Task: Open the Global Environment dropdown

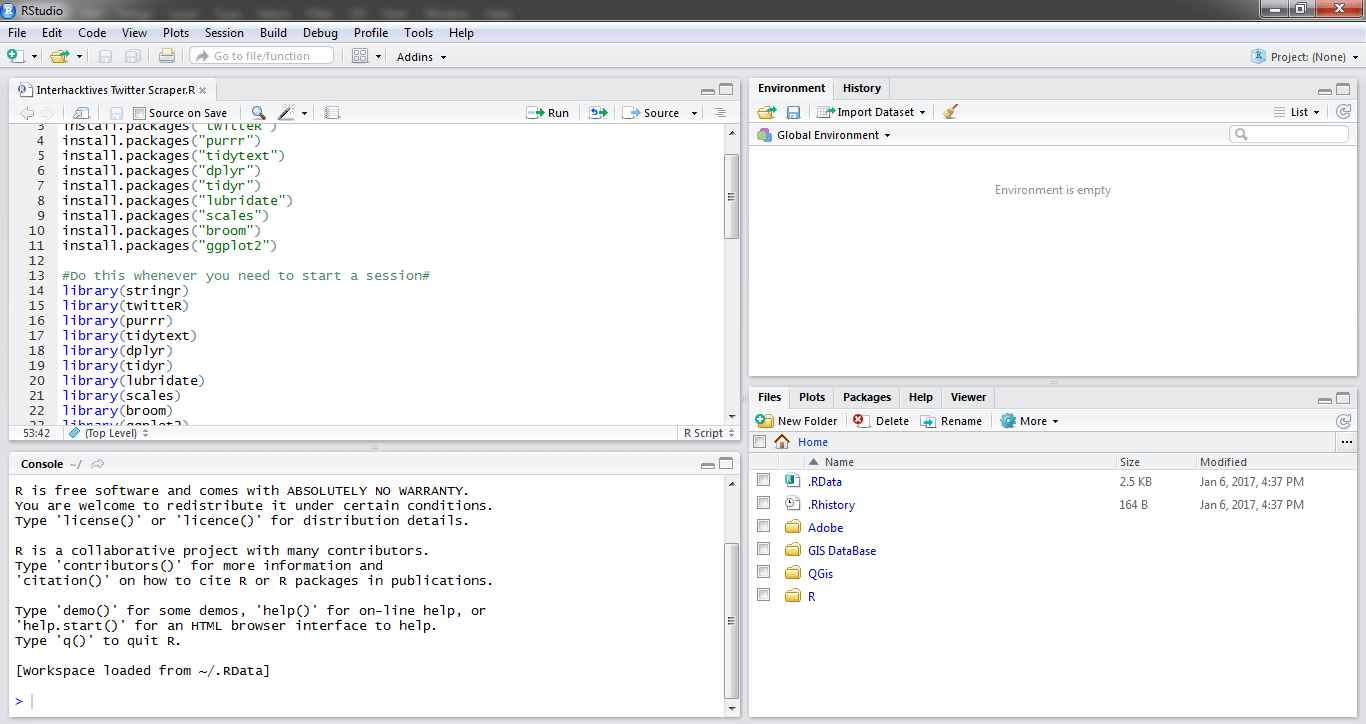Action: [x=824, y=135]
